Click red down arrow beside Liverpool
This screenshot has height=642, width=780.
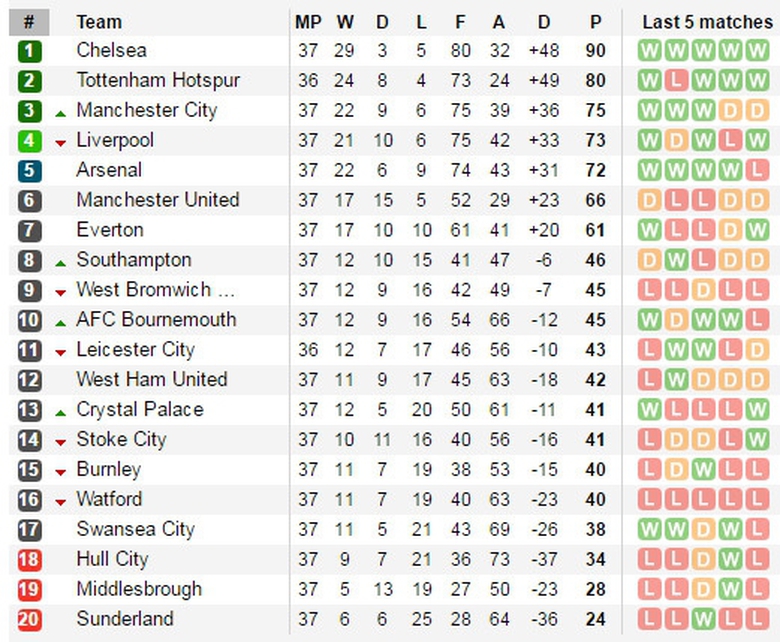point(61,144)
